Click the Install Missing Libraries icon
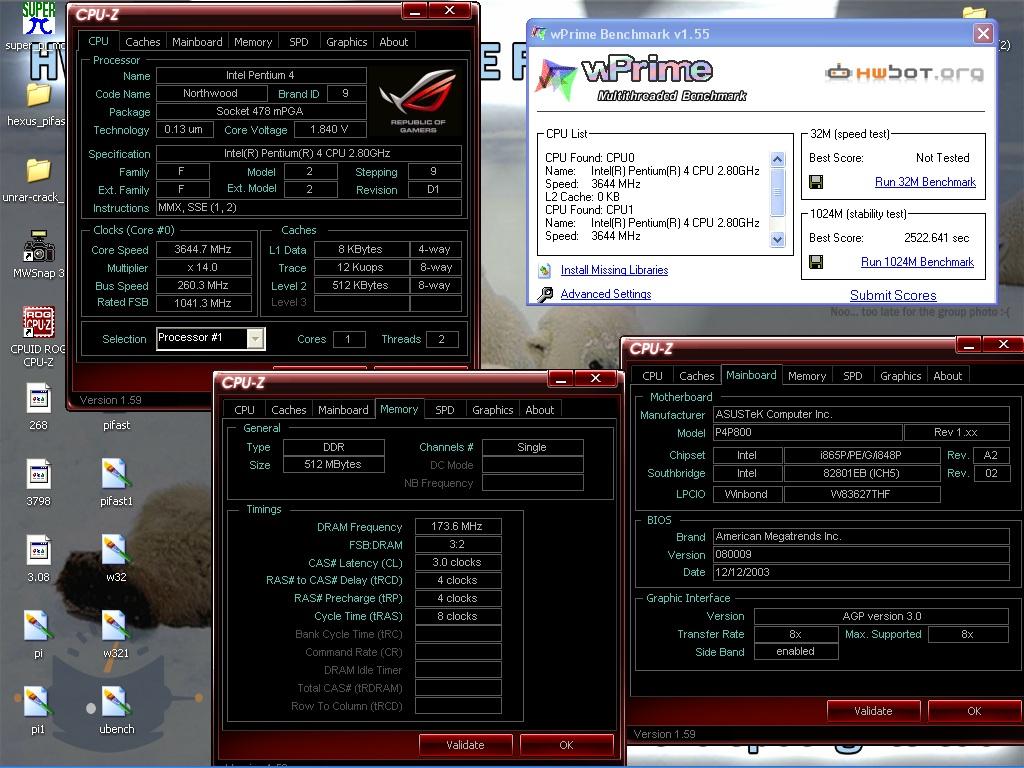Image resolution: width=1024 pixels, height=768 pixels. (545, 270)
